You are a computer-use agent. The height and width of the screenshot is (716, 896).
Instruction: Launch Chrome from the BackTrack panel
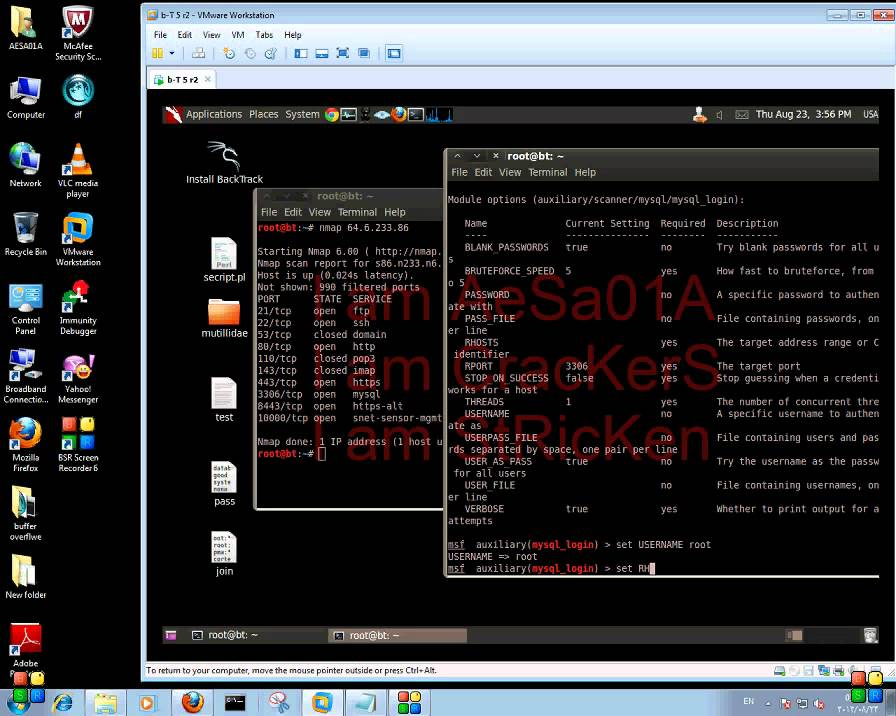[x=331, y=114]
